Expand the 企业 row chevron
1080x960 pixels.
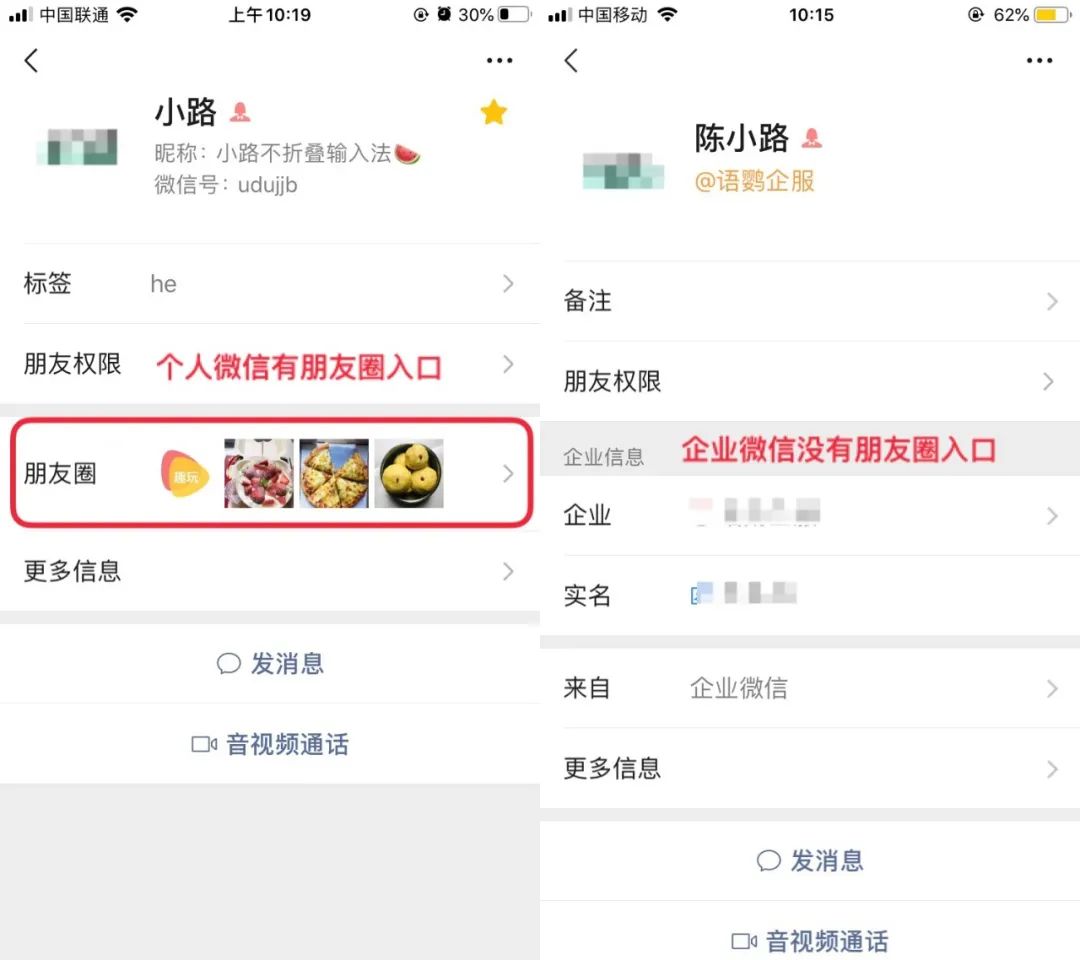click(1051, 516)
